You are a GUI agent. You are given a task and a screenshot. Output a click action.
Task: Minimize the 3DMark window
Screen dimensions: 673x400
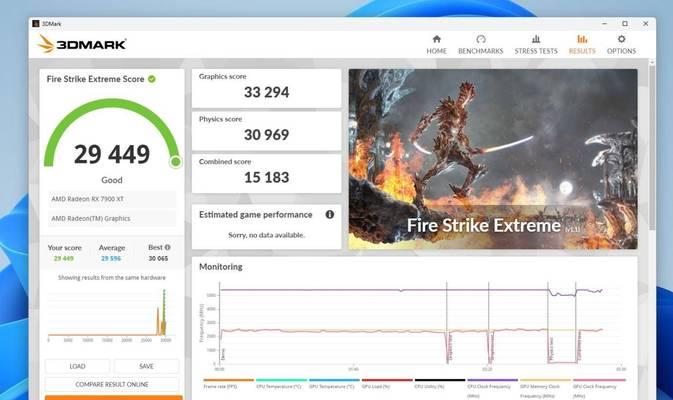tap(604, 24)
